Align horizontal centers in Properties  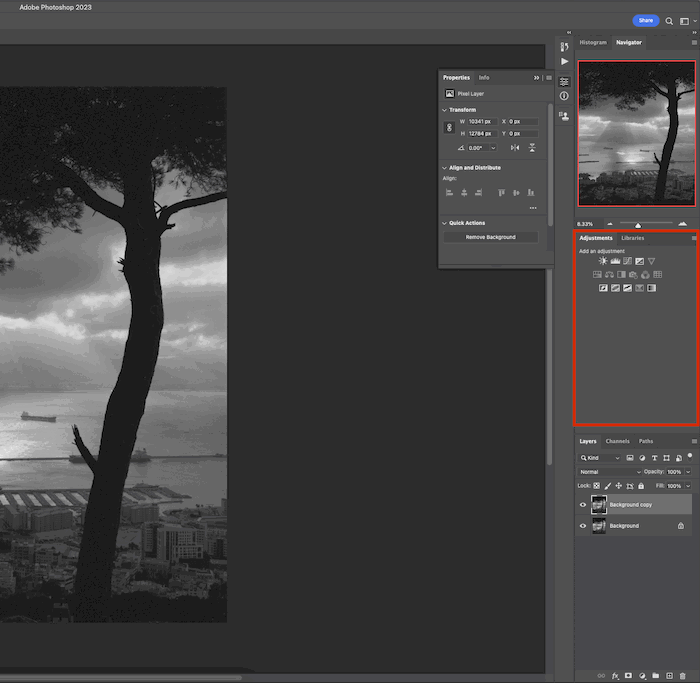464,192
